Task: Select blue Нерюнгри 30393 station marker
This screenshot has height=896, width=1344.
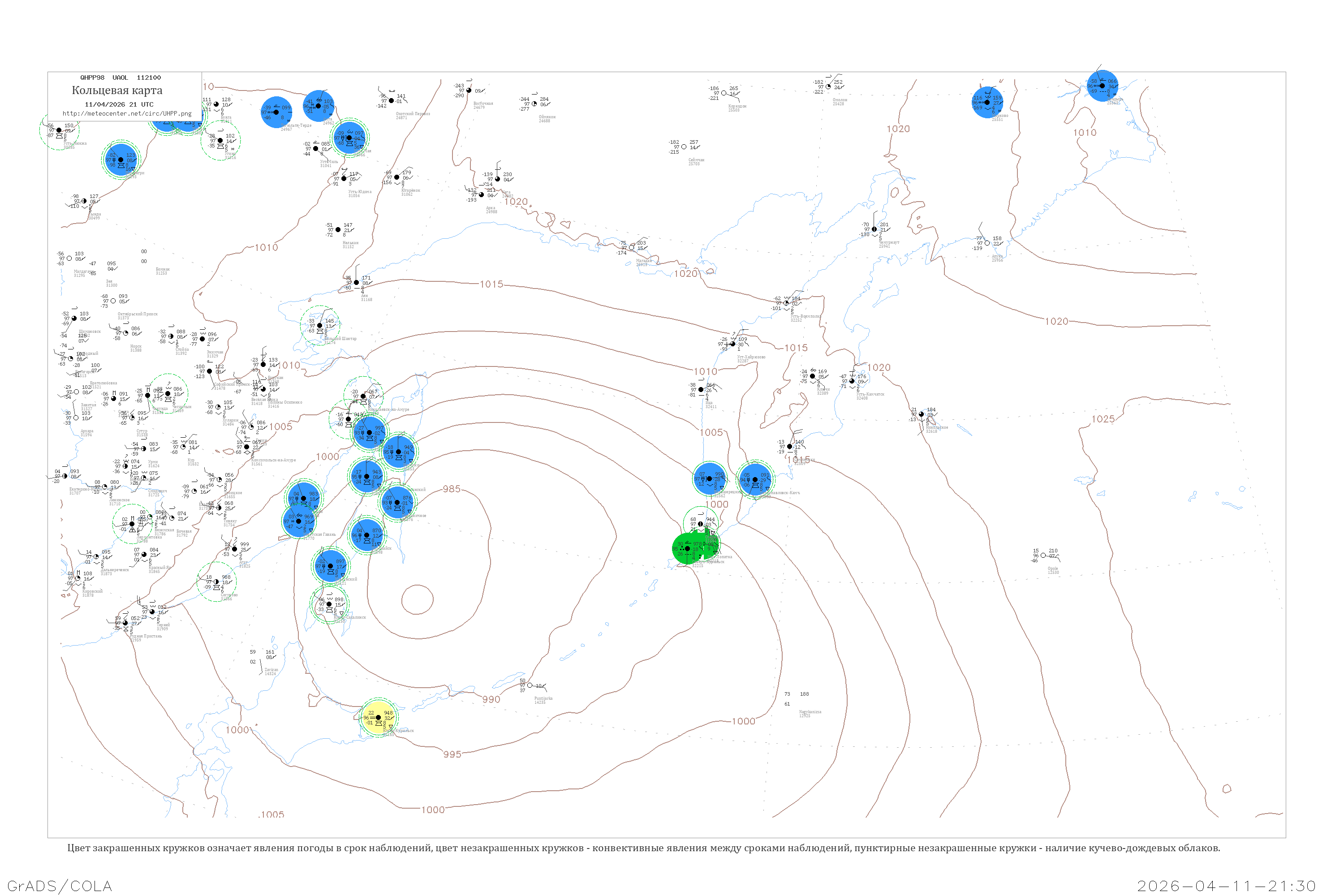Action: pyautogui.click(x=121, y=159)
